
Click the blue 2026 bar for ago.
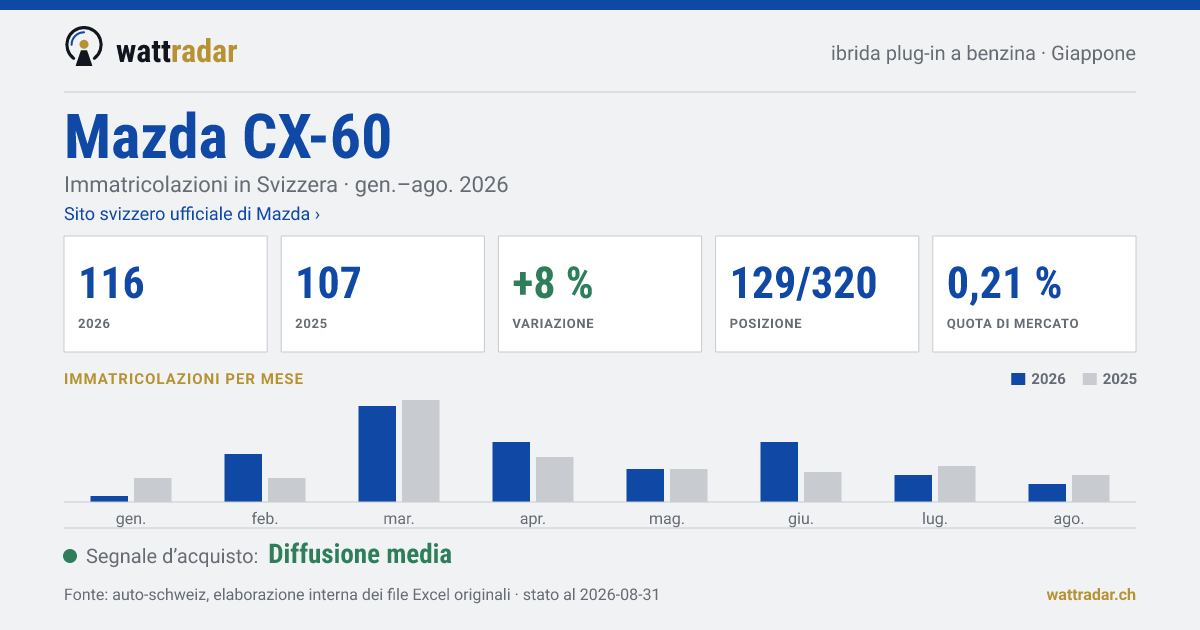[1047, 493]
